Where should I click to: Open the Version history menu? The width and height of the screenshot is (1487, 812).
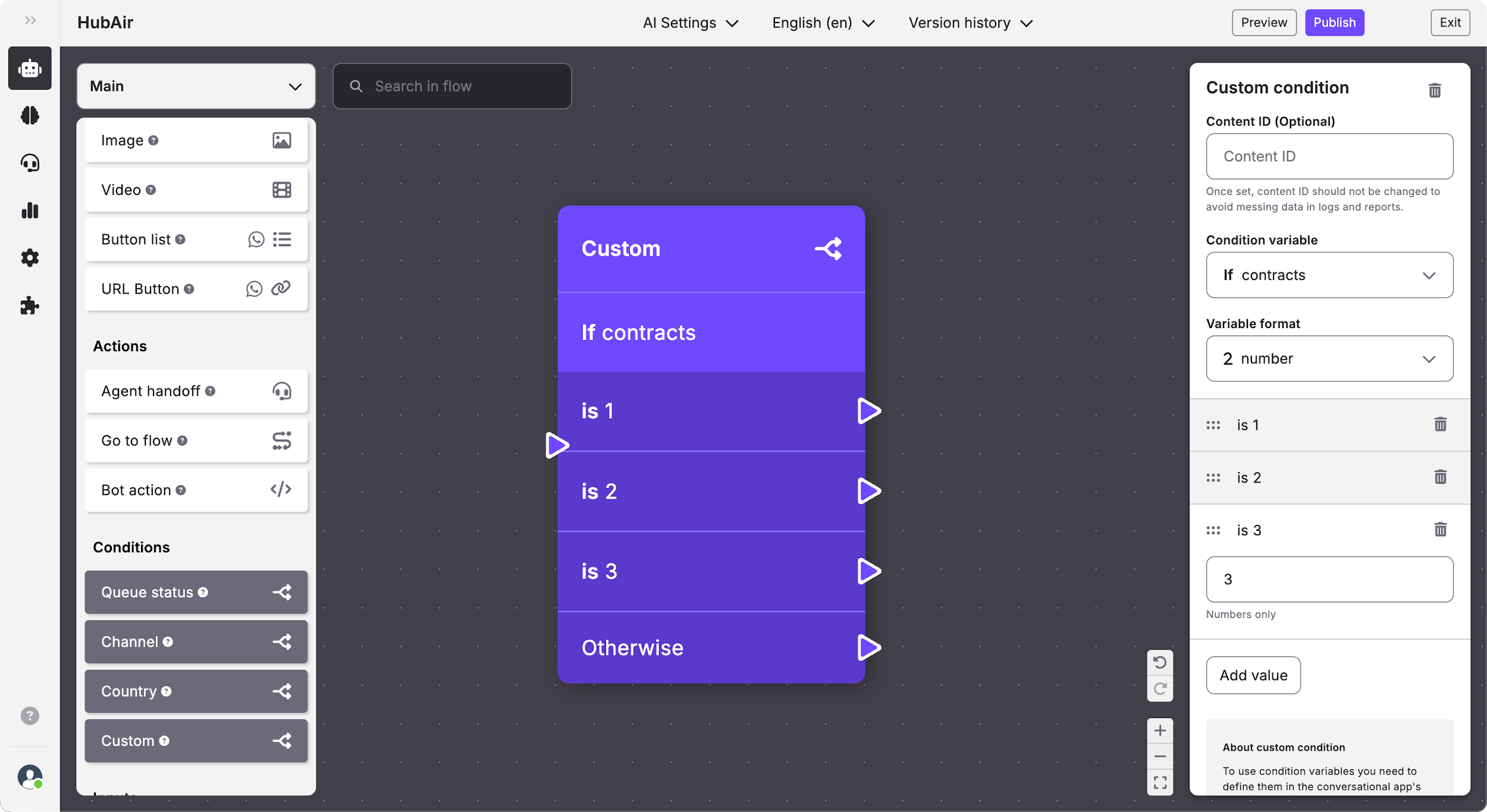970,23
